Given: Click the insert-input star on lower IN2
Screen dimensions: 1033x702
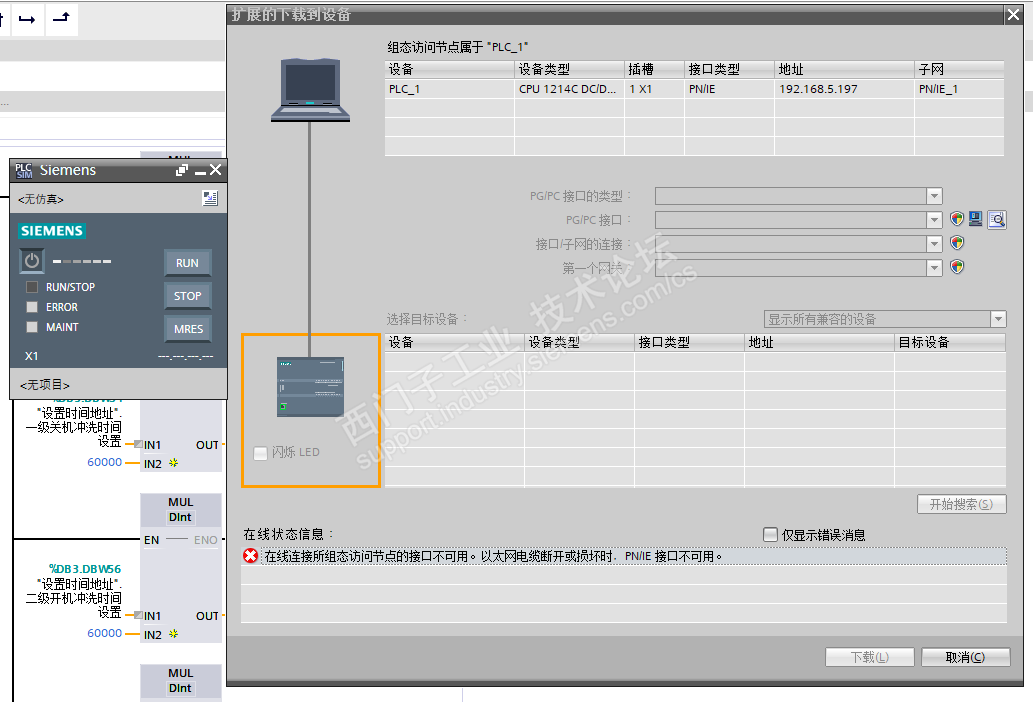Looking at the screenshot, I should 173,634.
